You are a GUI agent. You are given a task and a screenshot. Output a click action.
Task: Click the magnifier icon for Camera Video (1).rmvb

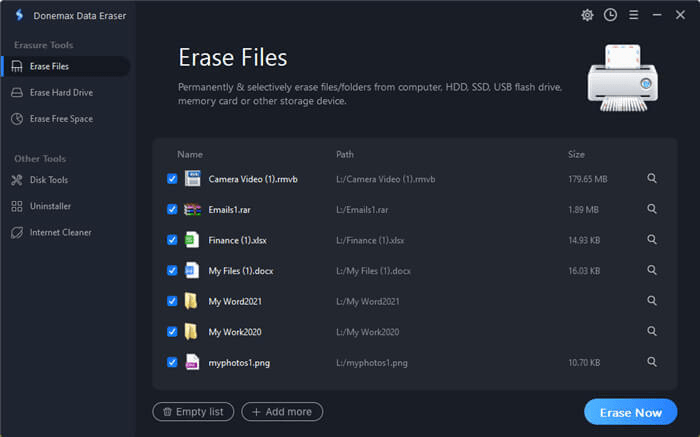pos(652,179)
